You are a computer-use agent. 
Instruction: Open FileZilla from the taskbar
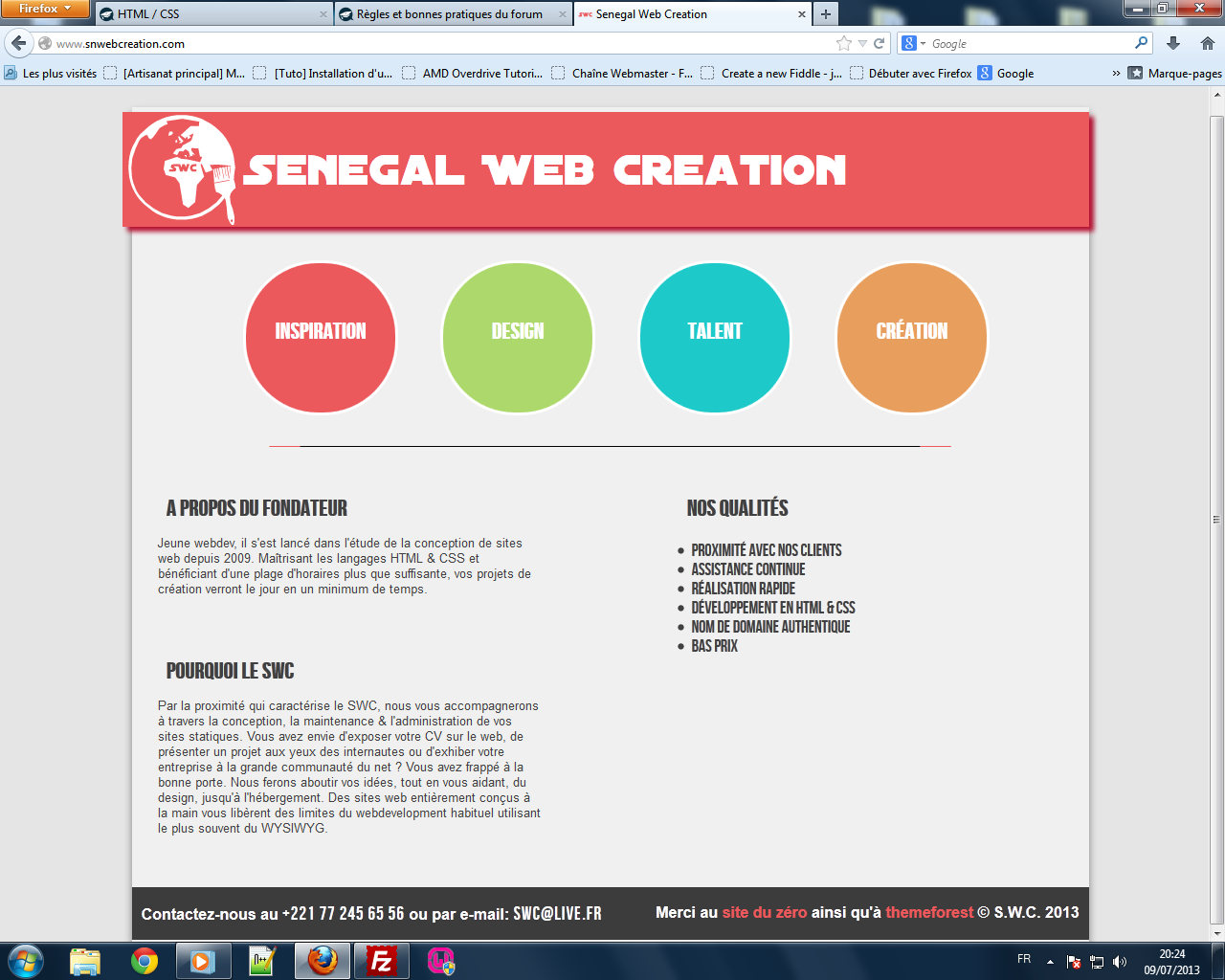coord(382,960)
